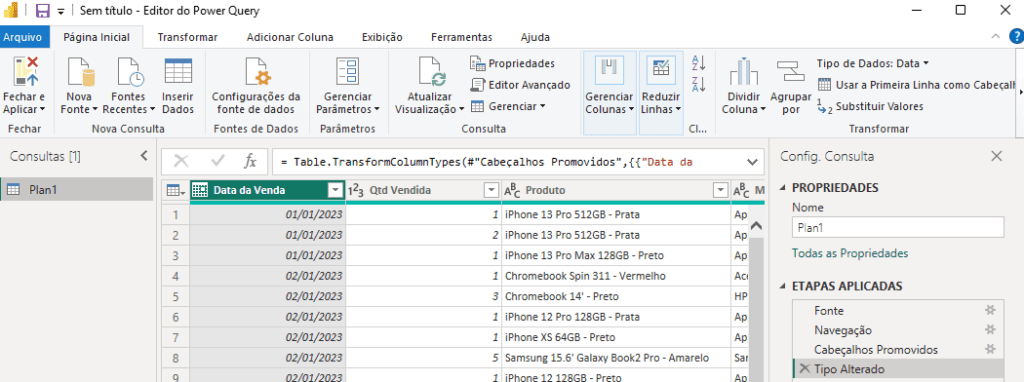This screenshot has height=382, width=1024.
Task: Open Qtd Vendida filter dropdown
Action: click(x=491, y=190)
